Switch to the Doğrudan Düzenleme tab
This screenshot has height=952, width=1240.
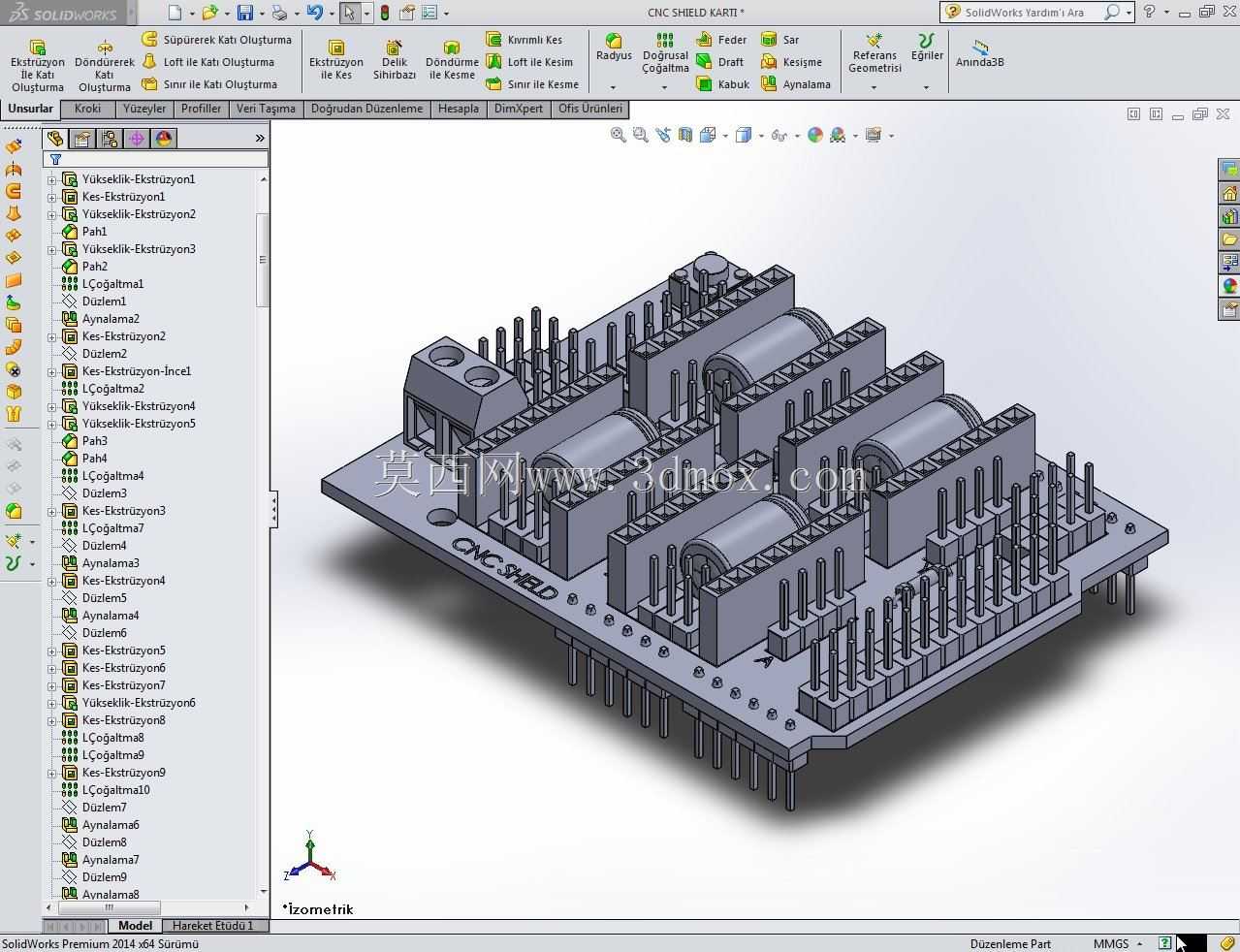(x=366, y=109)
